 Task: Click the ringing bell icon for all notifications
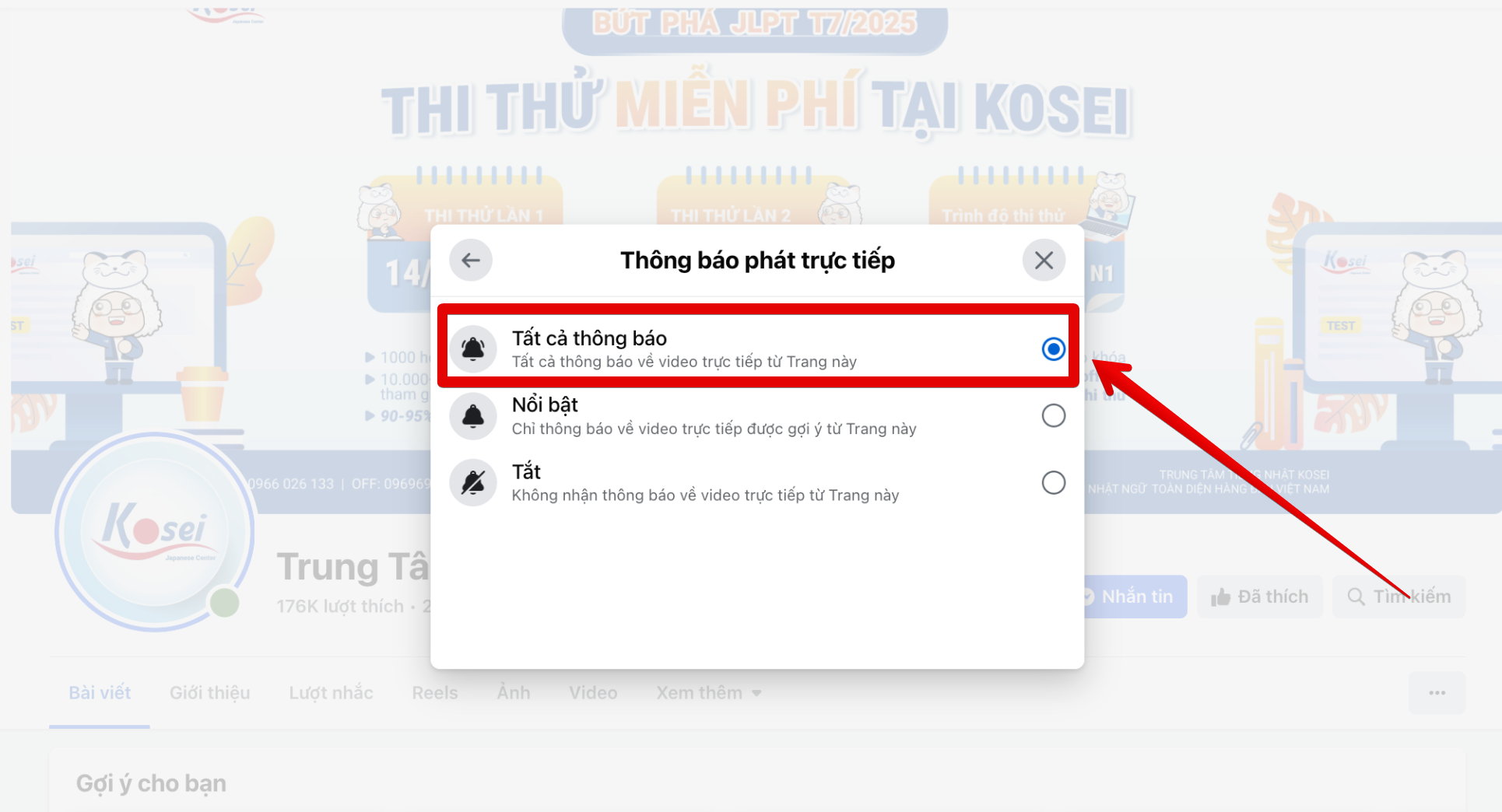click(x=473, y=348)
